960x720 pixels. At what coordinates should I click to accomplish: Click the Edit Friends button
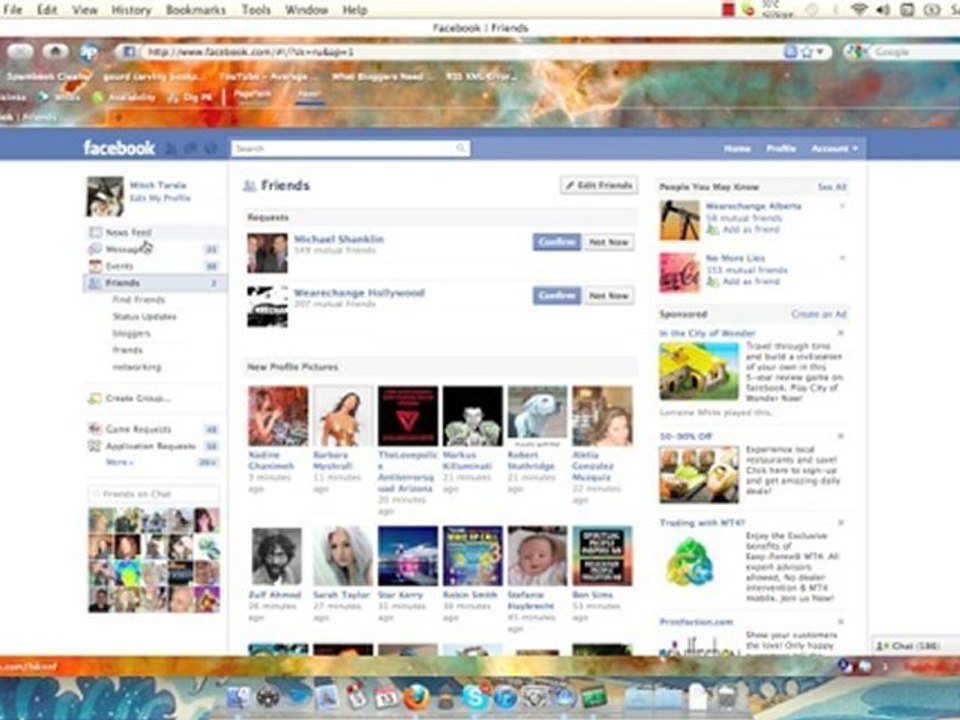599,185
